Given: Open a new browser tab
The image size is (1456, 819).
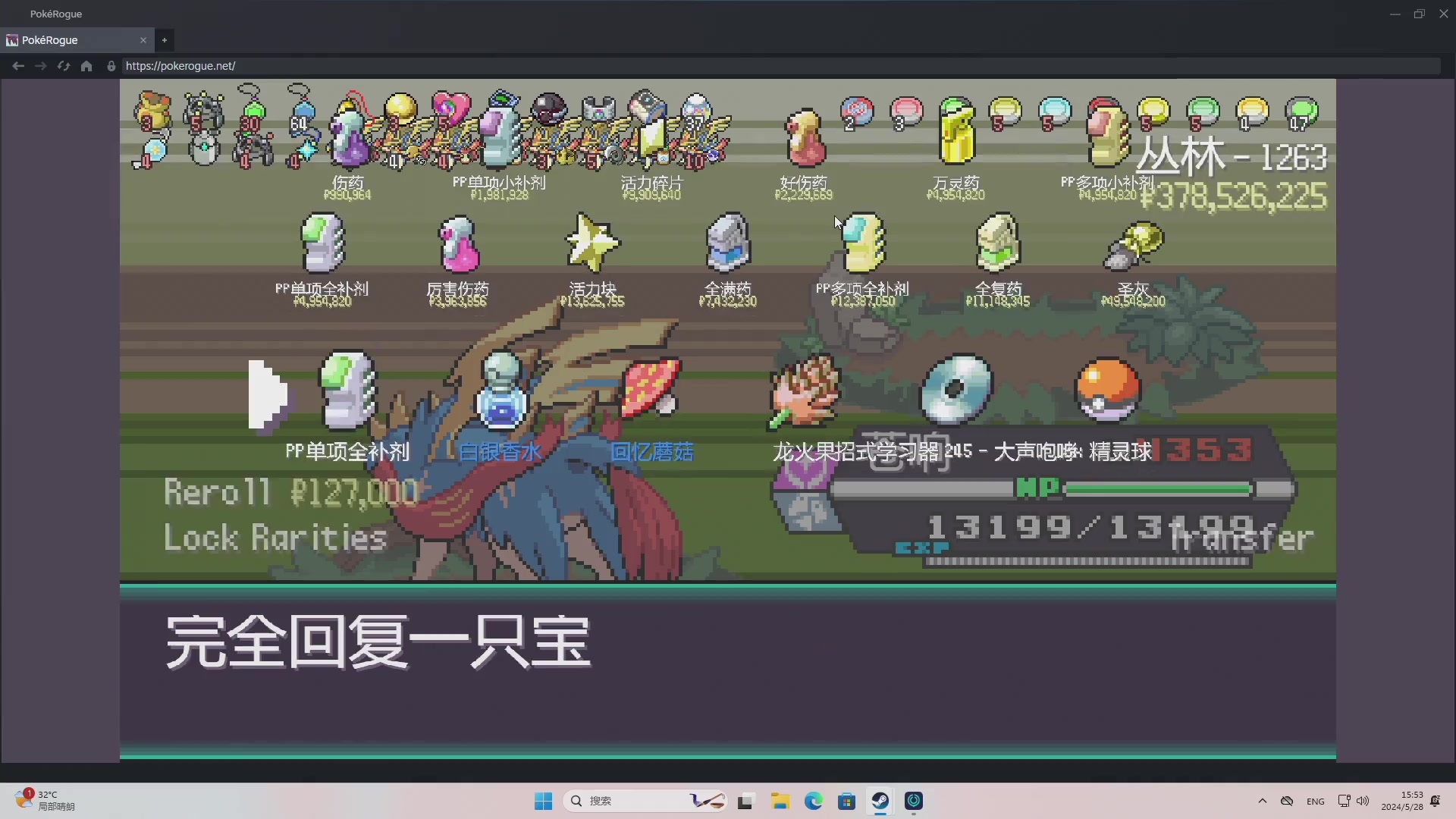Looking at the screenshot, I should (165, 40).
